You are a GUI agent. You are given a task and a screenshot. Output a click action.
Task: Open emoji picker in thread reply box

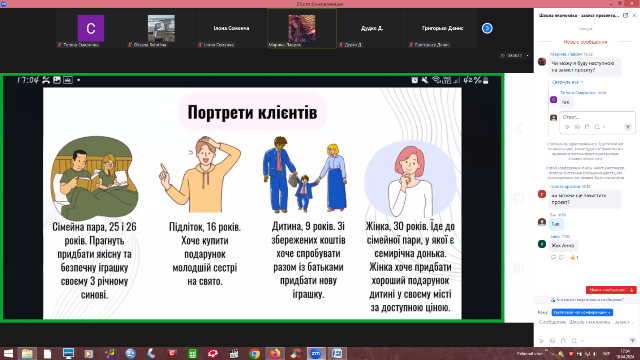(577, 127)
